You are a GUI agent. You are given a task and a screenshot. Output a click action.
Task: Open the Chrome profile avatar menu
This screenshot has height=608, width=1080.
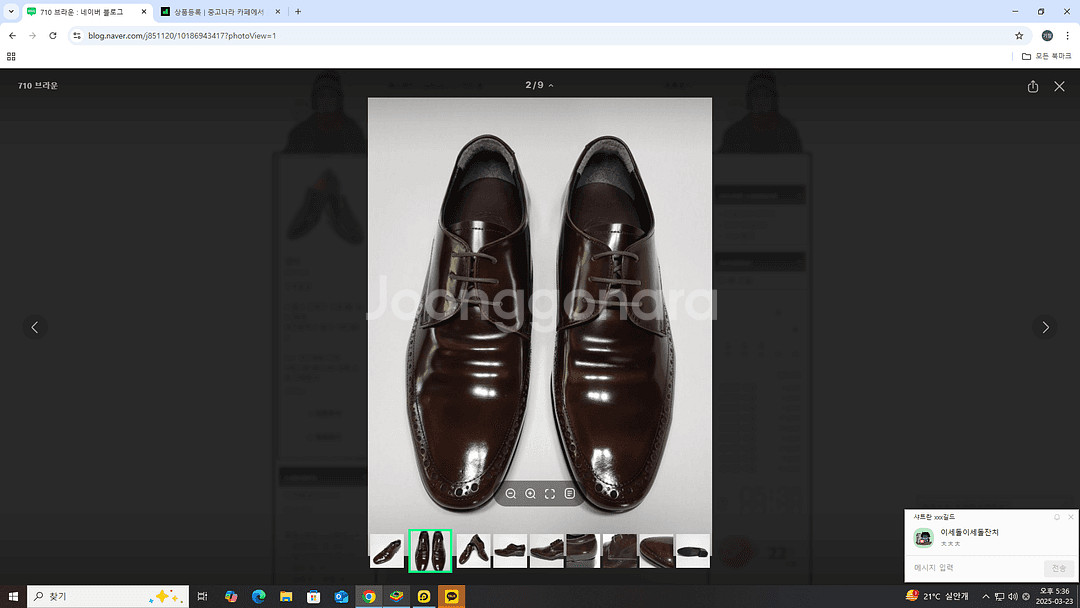pos(1047,36)
